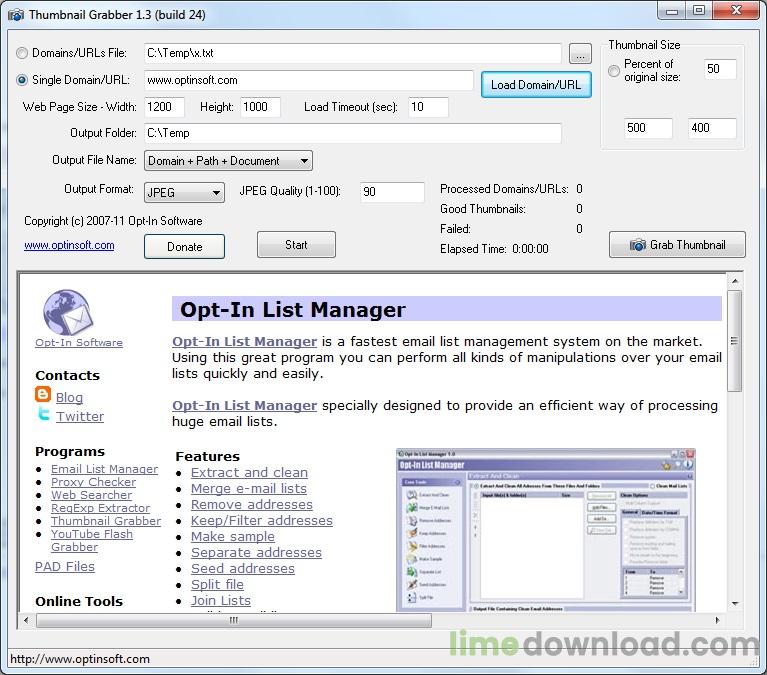The height and width of the screenshot is (675, 767).
Task: Click the Height field showing 1000
Action: pos(260,107)
